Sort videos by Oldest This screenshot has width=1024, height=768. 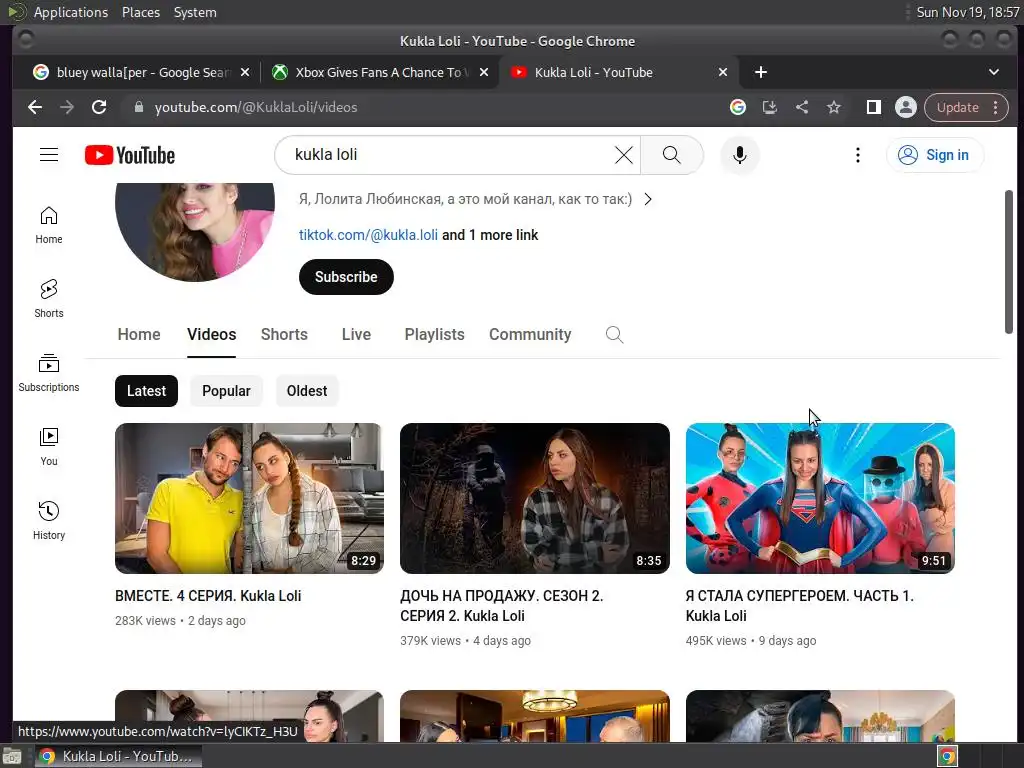pyautogui.click(x=307, y=391)
